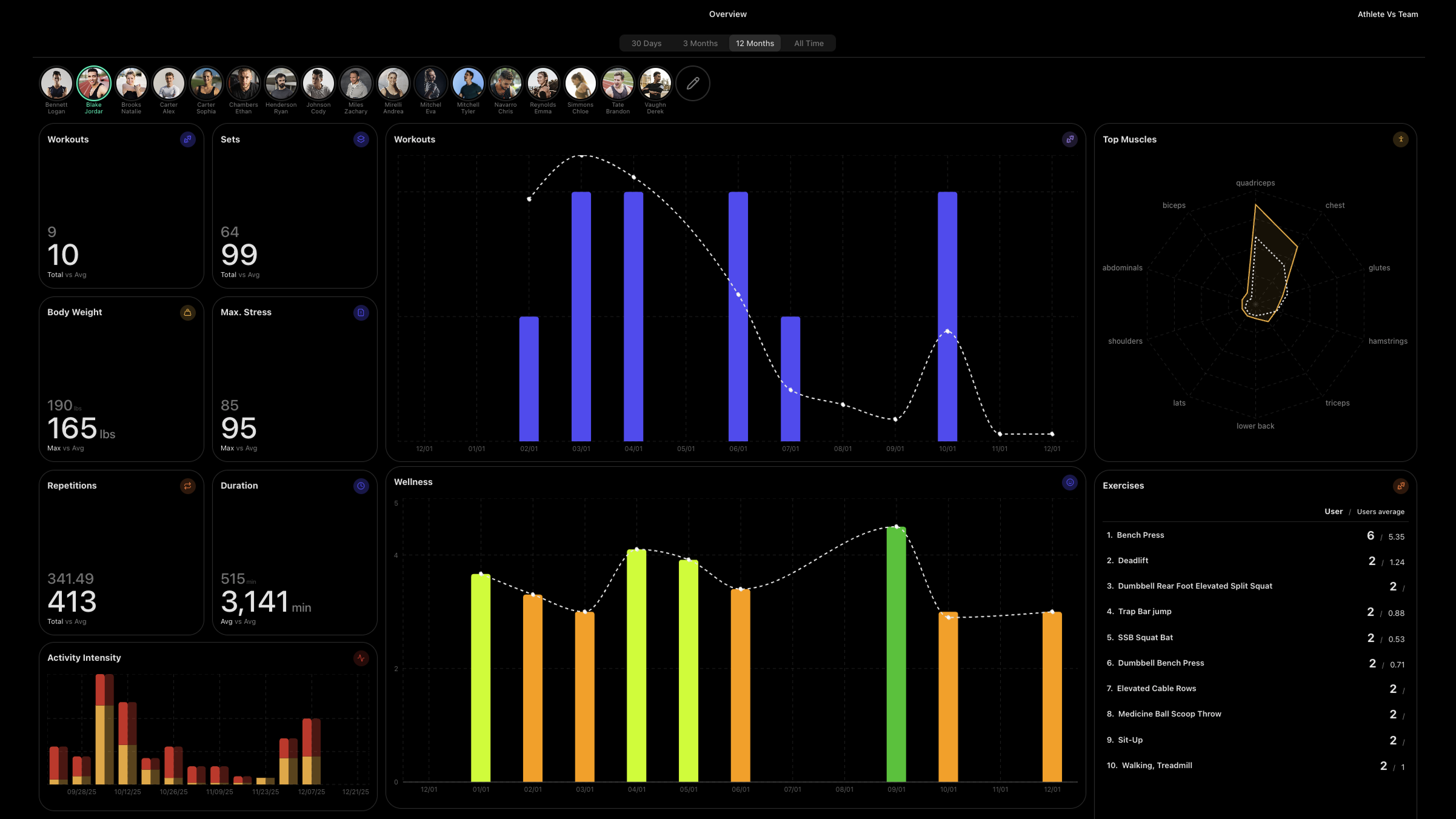Click the Sets card layers icon
The image size is (1456, 819).
(361, 139)
